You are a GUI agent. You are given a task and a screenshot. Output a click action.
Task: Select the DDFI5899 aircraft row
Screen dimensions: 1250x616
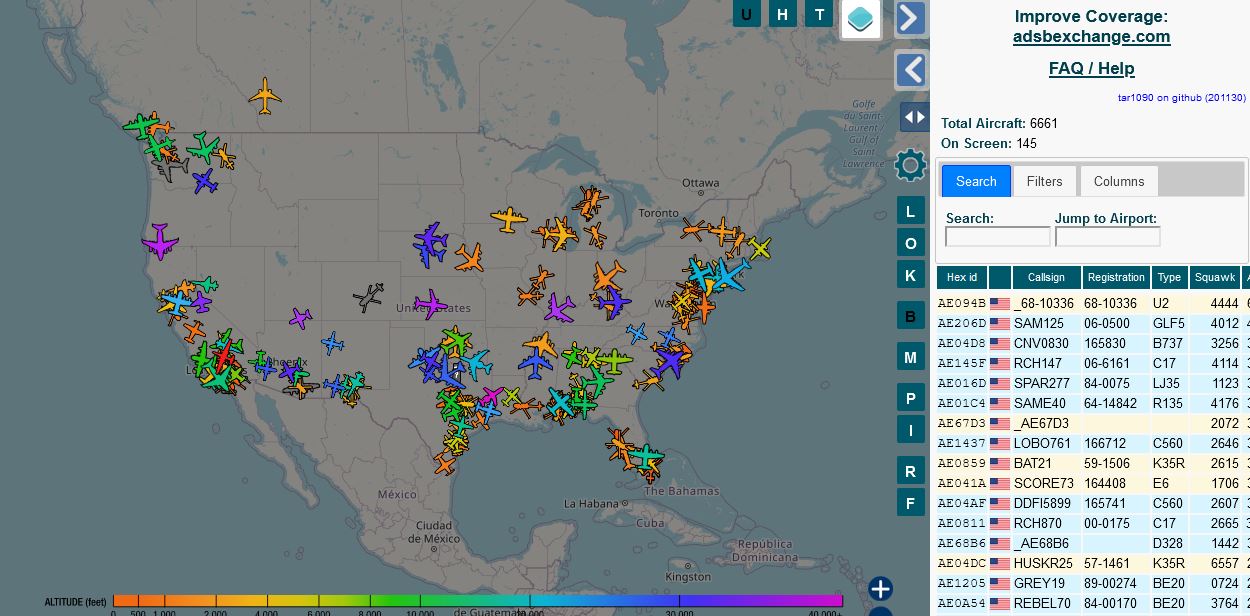(x=1093, y=503)
